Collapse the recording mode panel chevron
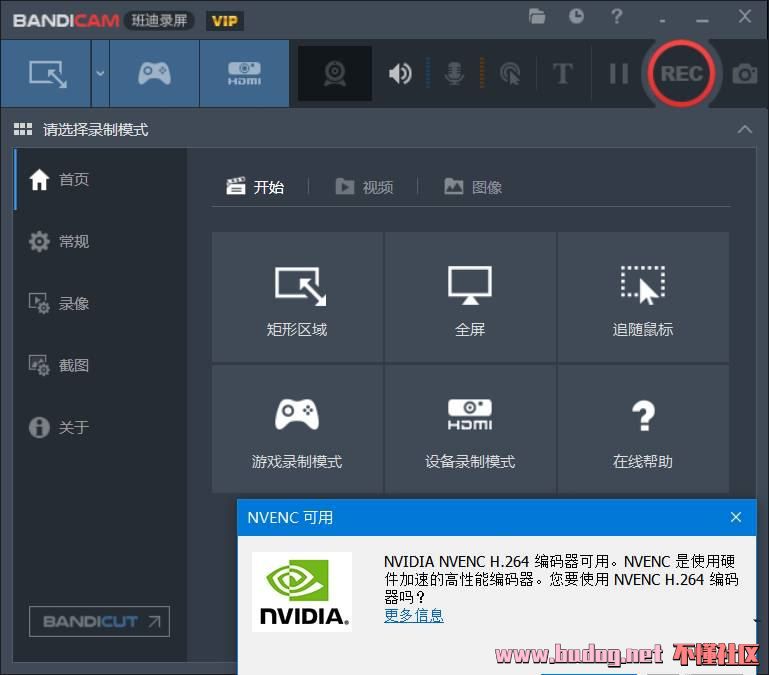The height and width of the screenshot is (675, 769). coord(744,129)
